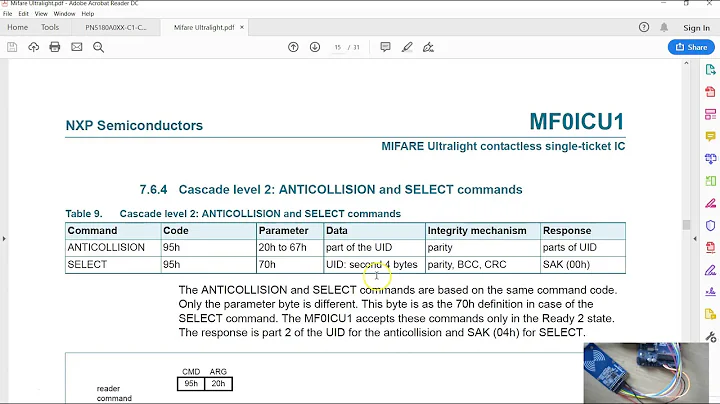
Task: Open Combine Files tool in right pane
Action: (710, 159)
